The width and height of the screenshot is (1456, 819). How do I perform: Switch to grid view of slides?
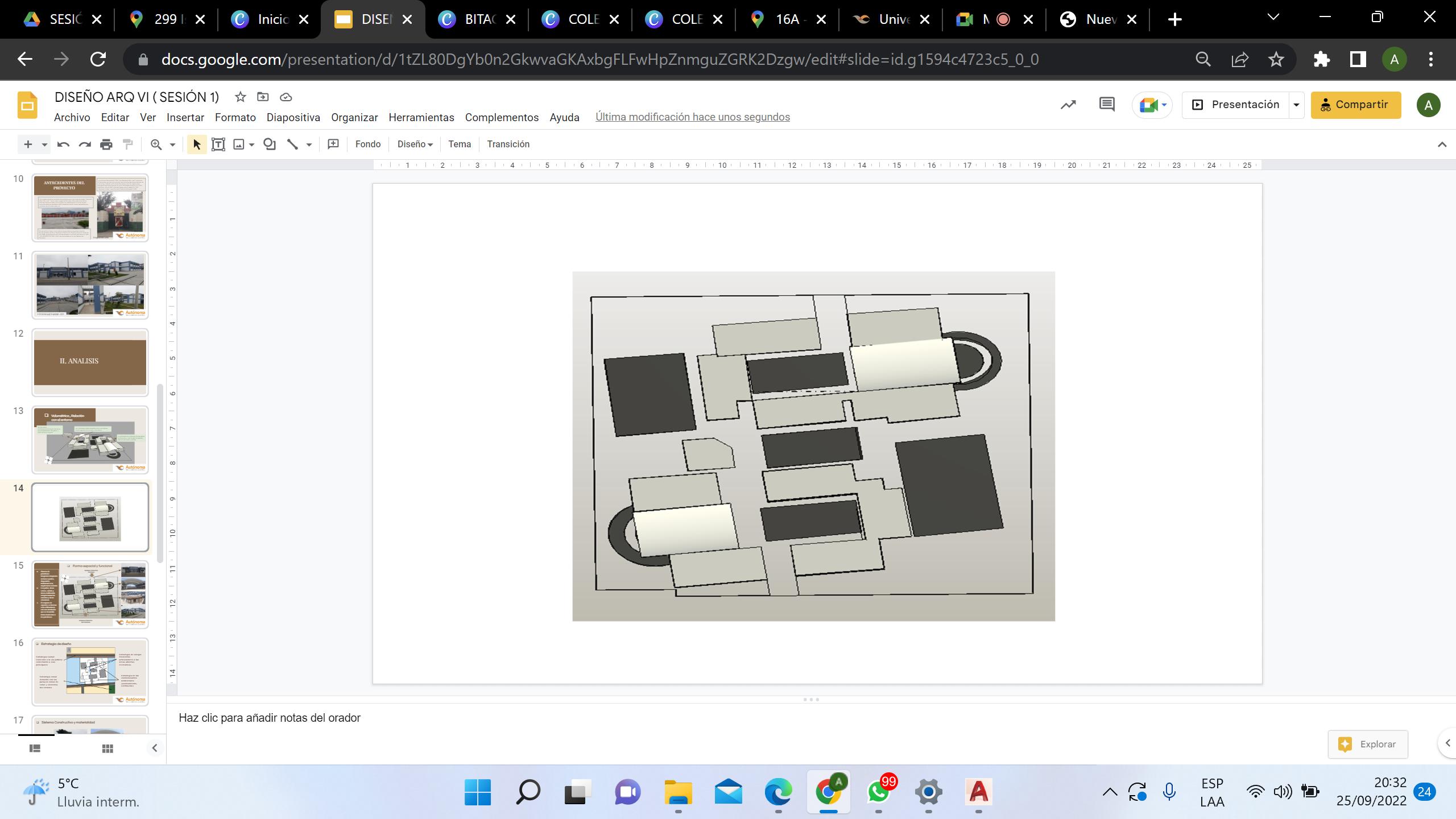[107, 748]
